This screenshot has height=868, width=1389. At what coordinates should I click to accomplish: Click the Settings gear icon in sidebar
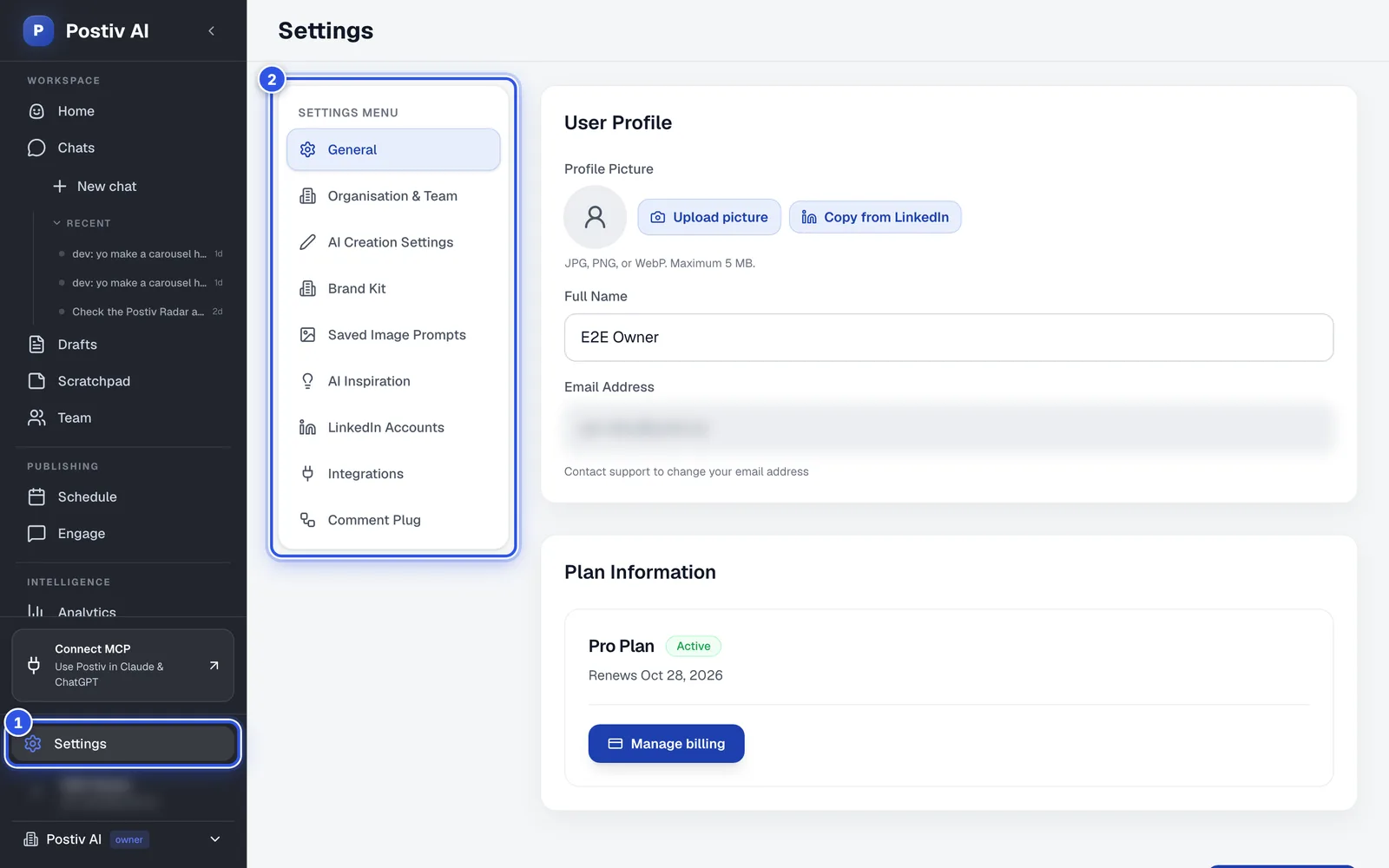click(33, 744)
